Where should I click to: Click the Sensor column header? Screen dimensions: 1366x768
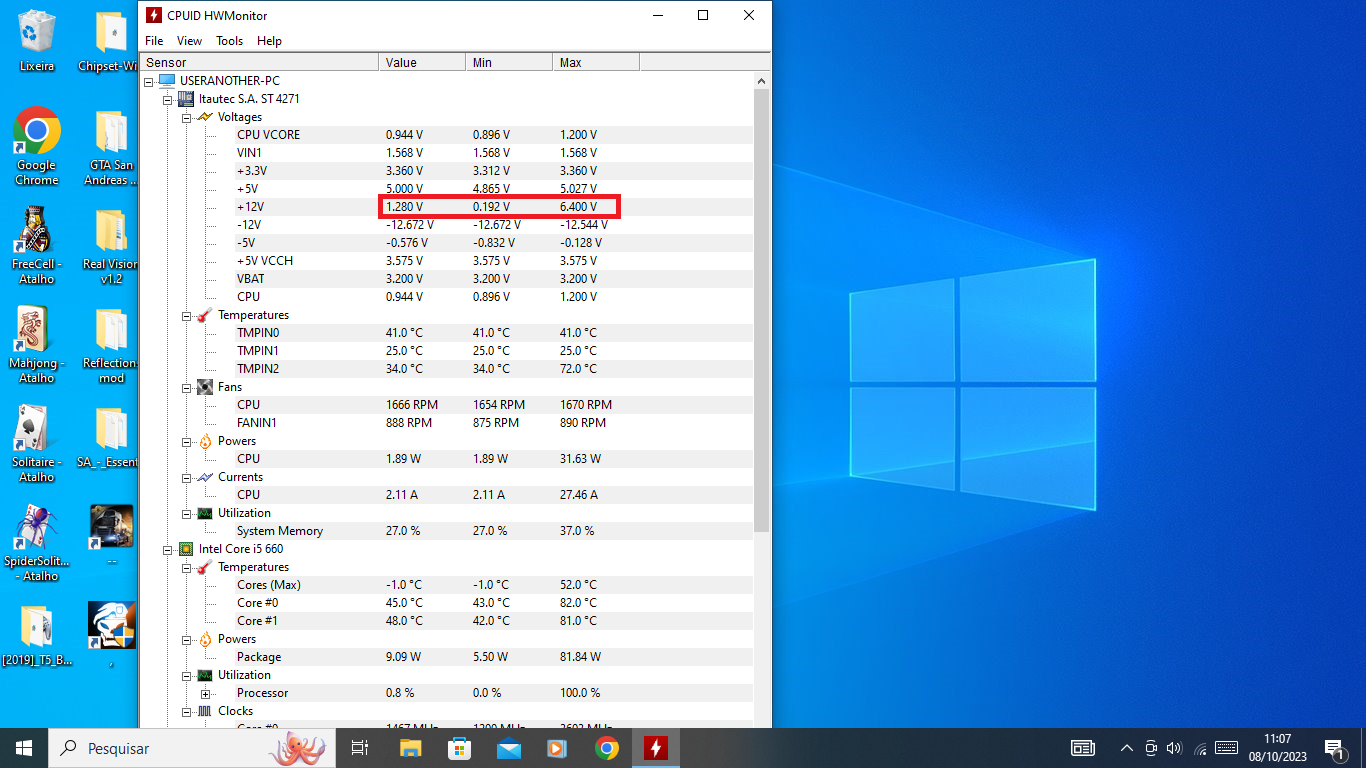(x=259, y=62)
